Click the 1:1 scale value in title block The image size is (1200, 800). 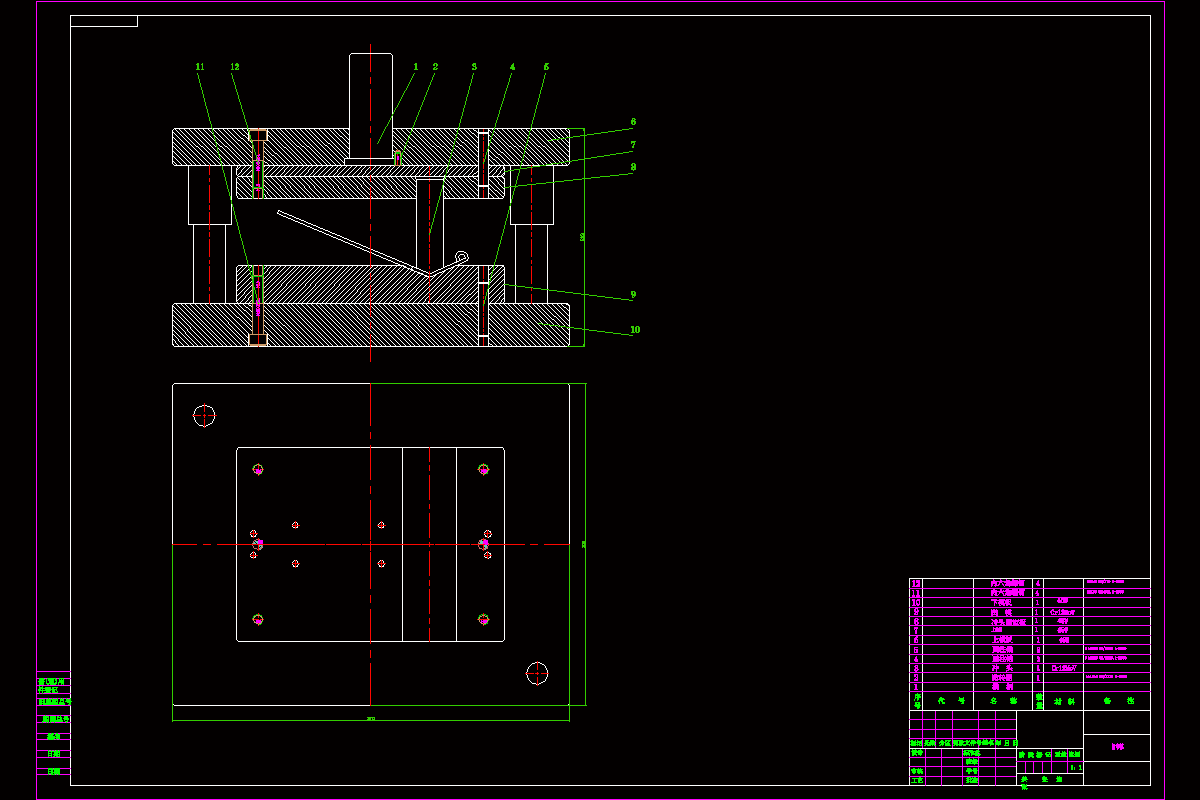(1075, 768)
